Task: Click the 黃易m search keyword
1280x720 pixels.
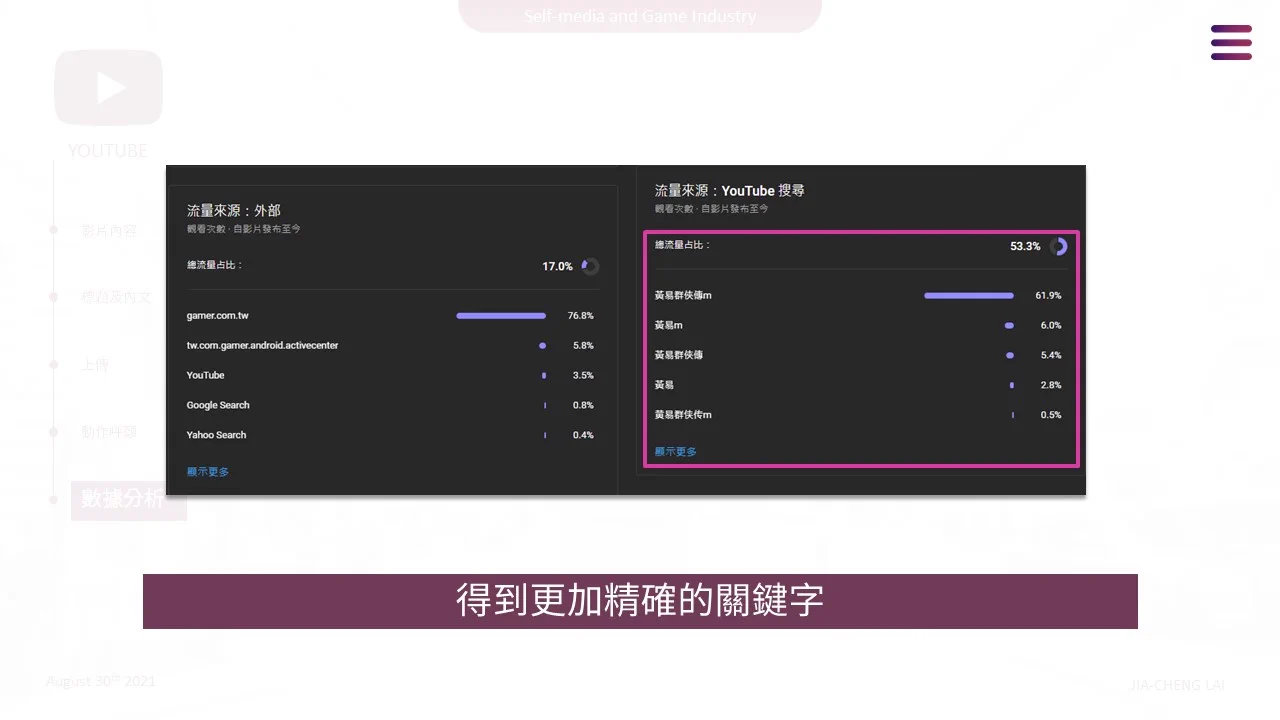Action: pos(668,325)
